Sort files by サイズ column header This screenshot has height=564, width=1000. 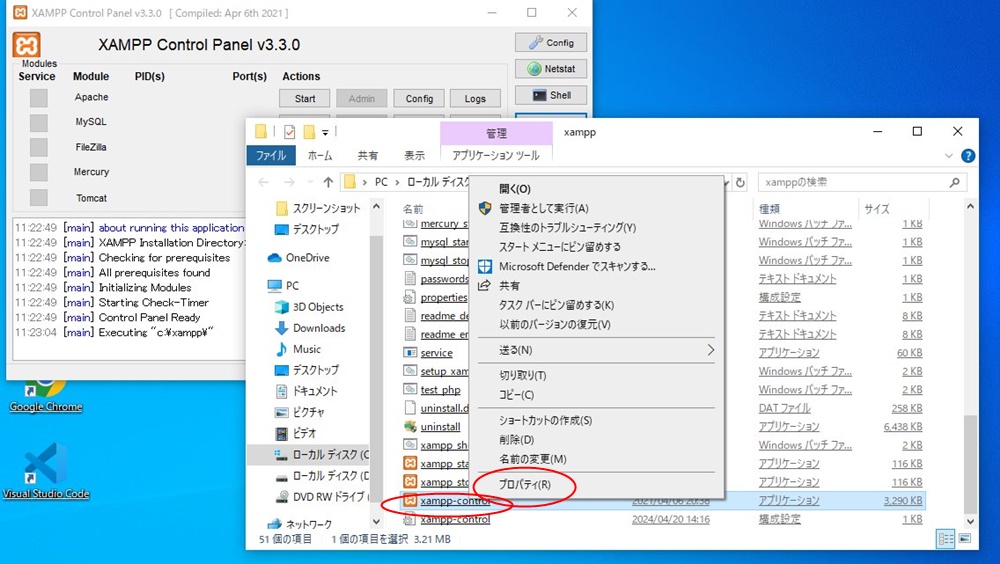877,209
